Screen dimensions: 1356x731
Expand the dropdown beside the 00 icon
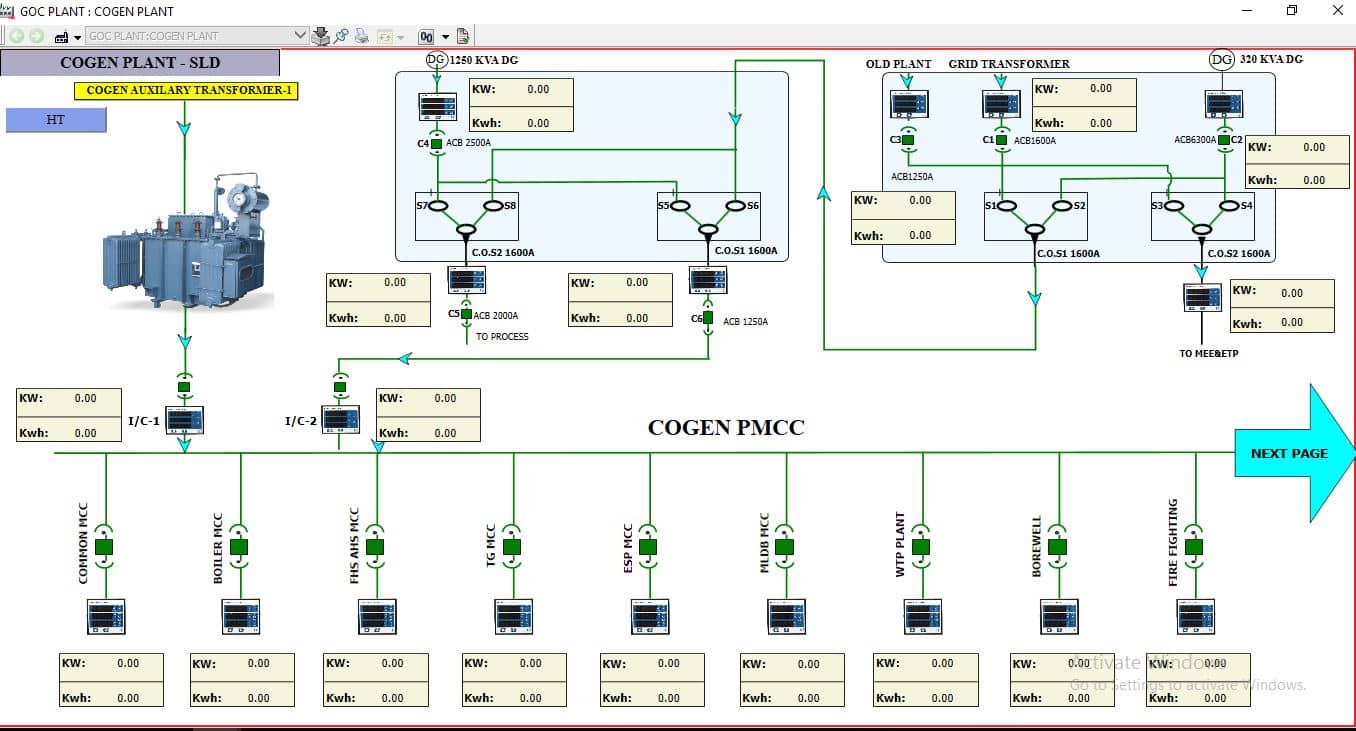click(444, 35)
